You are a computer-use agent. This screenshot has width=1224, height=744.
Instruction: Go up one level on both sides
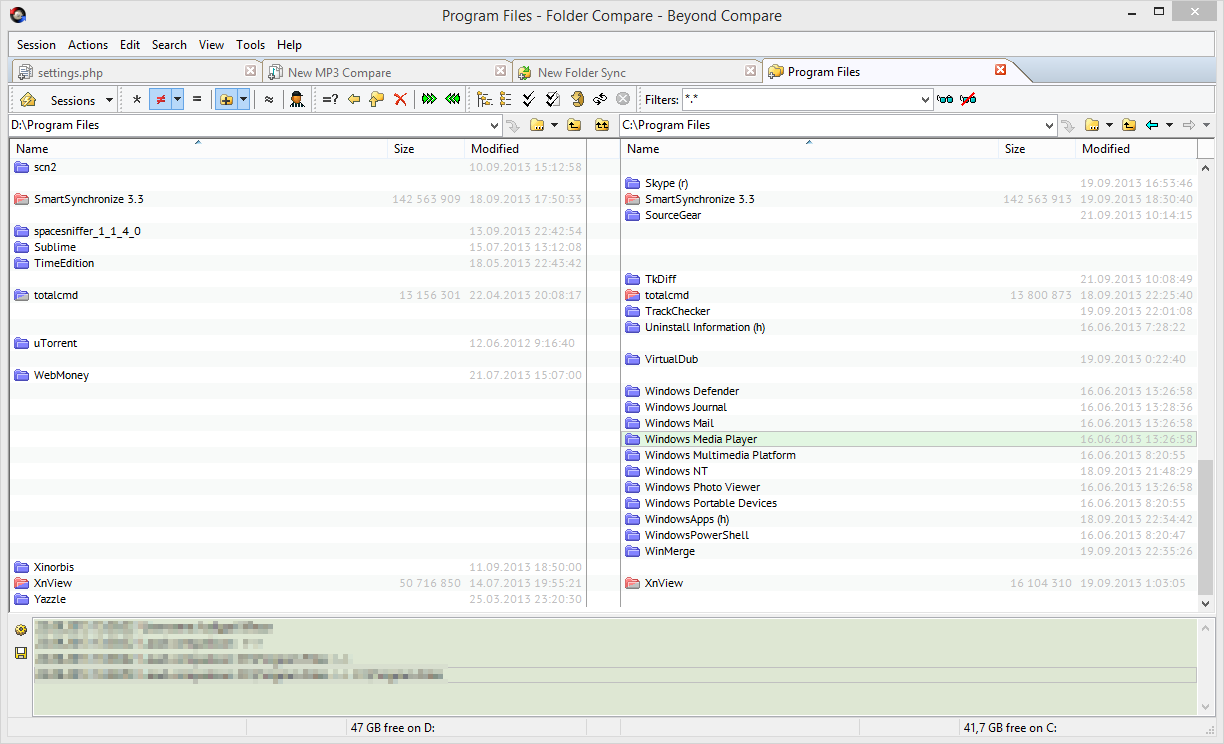pos(601,125)
